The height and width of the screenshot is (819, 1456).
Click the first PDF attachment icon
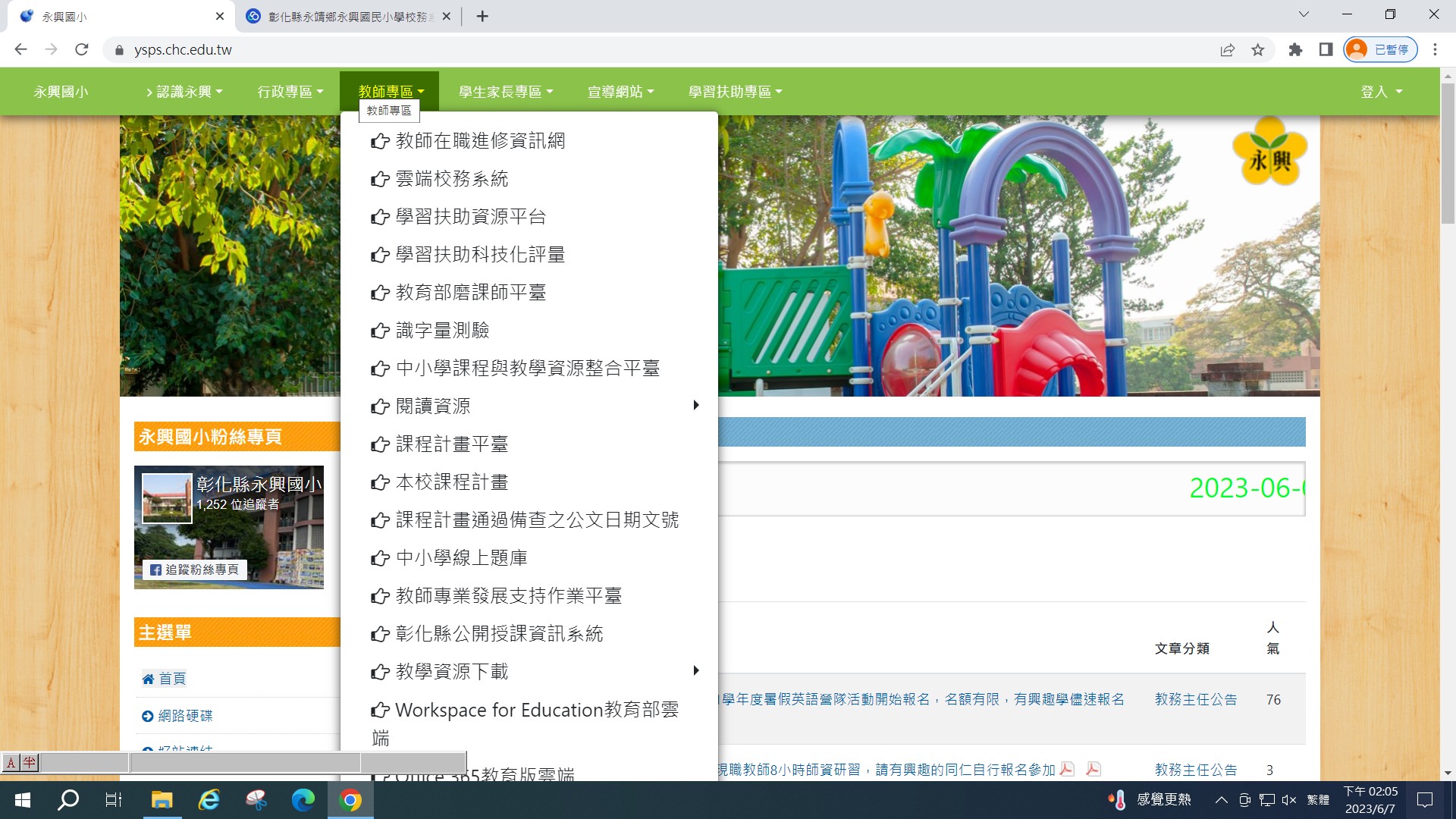1067,769
